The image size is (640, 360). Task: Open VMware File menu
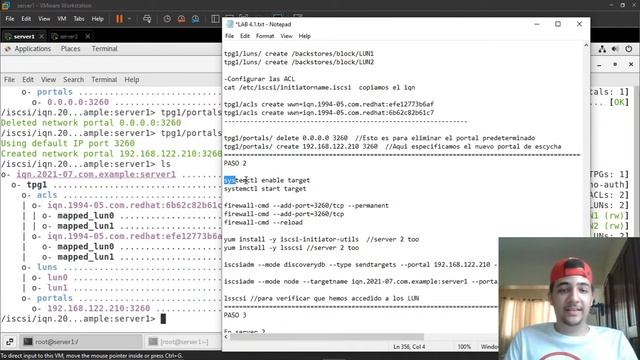(10, 19)
